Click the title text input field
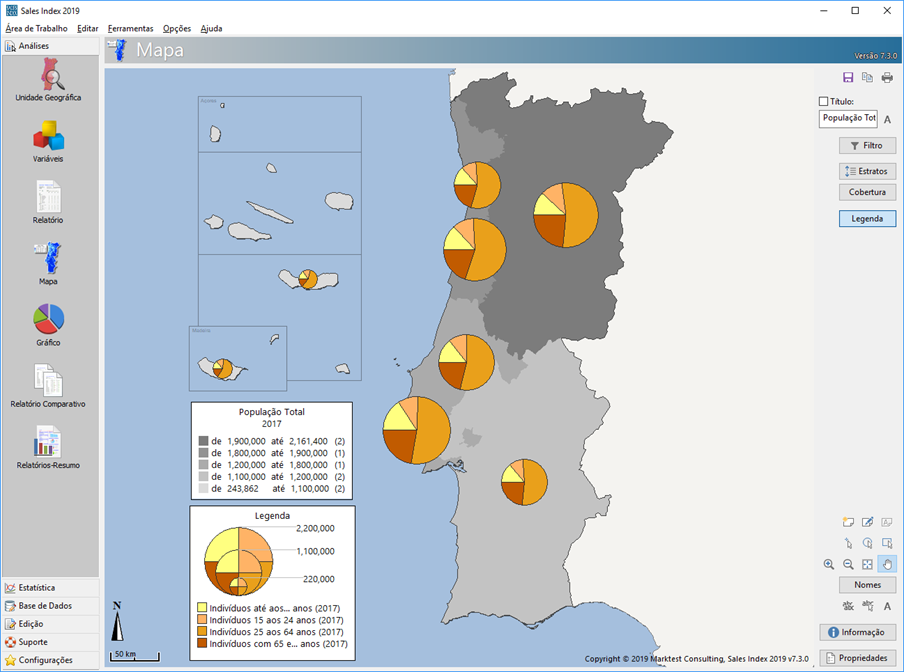The image size is (904, 672). 847,119
